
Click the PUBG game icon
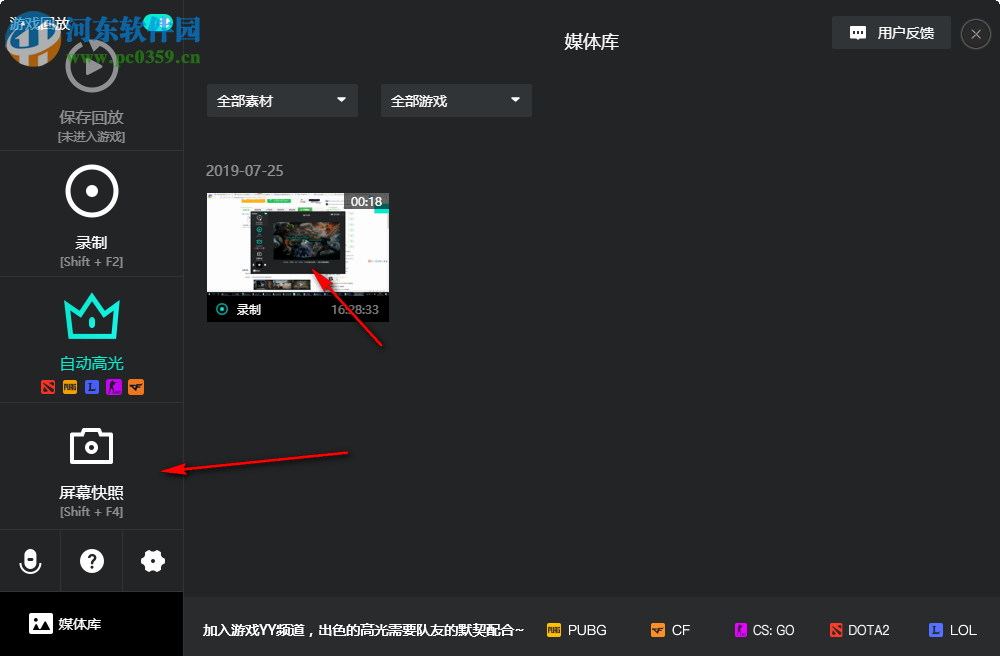pyautogui.click(x=553, y=630)
